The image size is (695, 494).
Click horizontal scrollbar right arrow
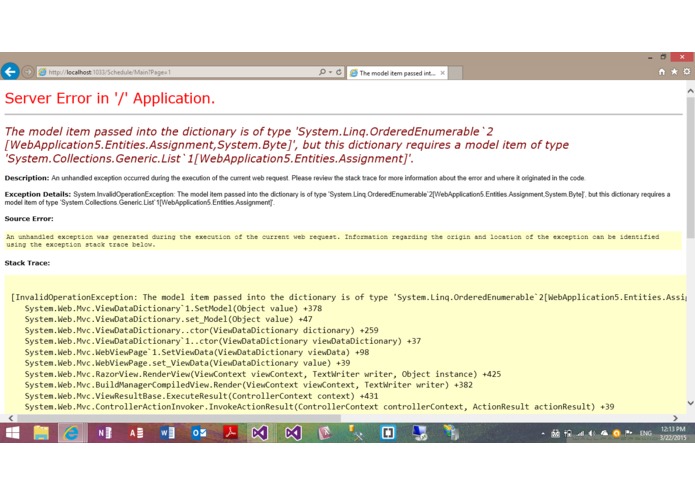[675, 418]
